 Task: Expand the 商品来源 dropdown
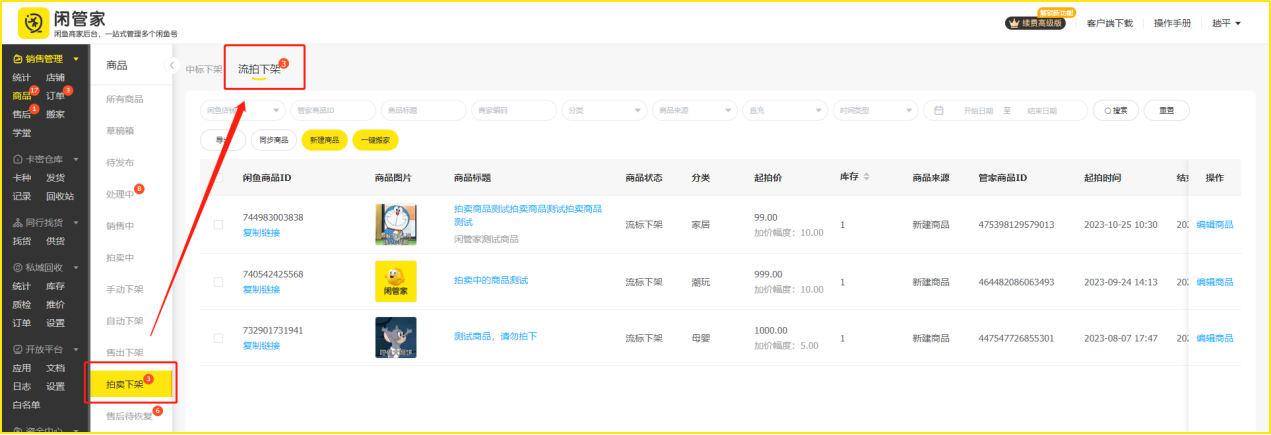pos(693,110)
